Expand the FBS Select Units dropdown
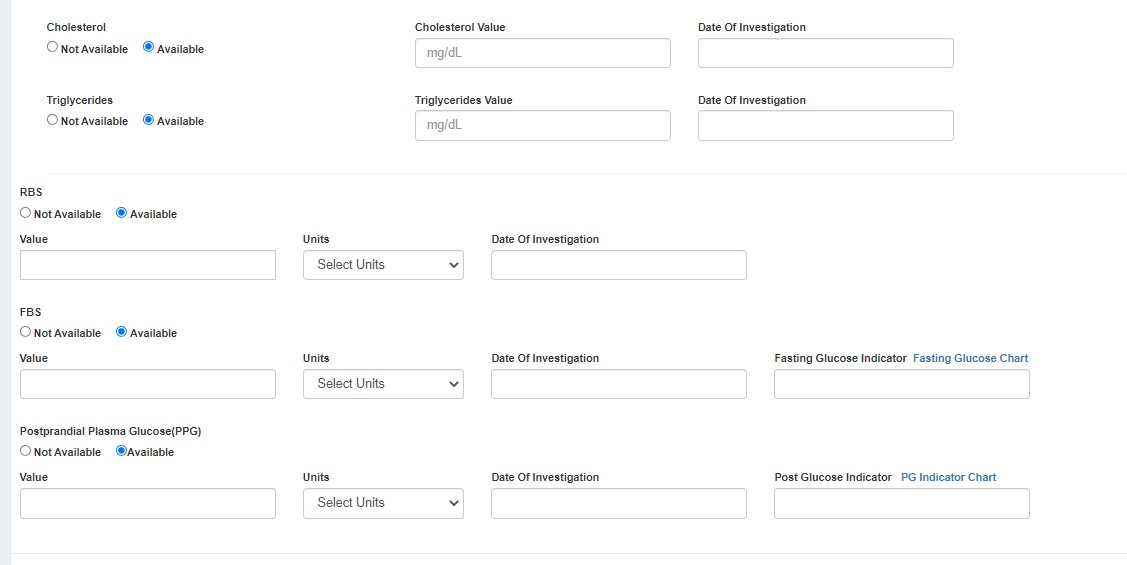Screen dimensions: 1127x565 (383, 384)
